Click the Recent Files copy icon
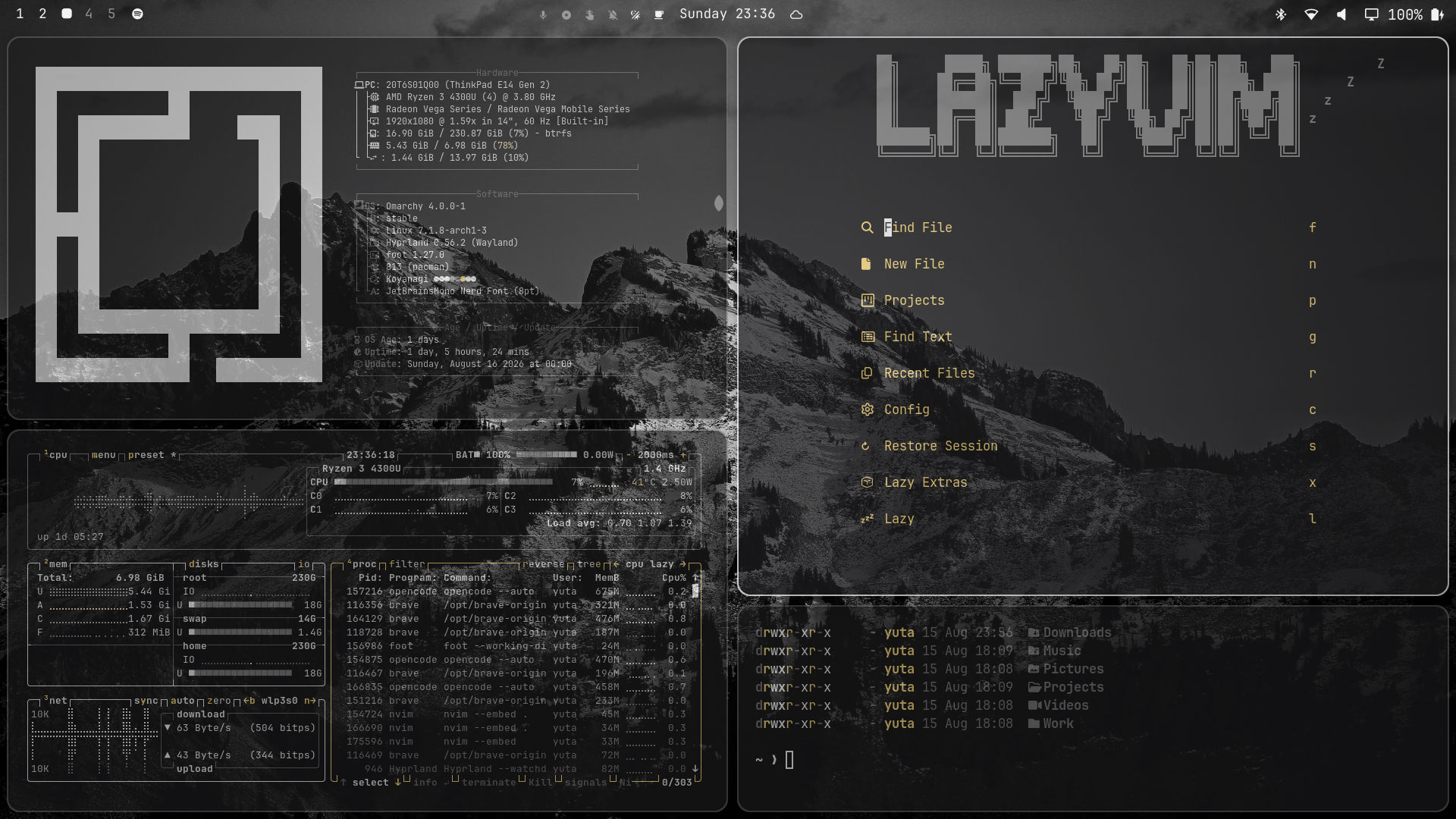The width and height of the screenshot is (1456, 819). point(867,373)
